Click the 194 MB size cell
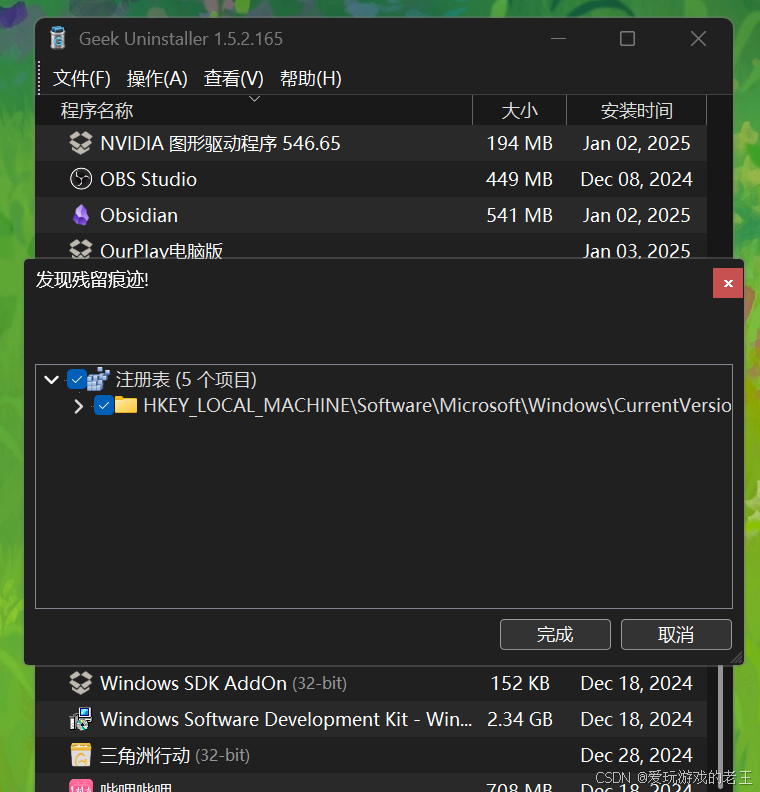The height and width of the screenshot is (792, 760). [x=519, y=143]
